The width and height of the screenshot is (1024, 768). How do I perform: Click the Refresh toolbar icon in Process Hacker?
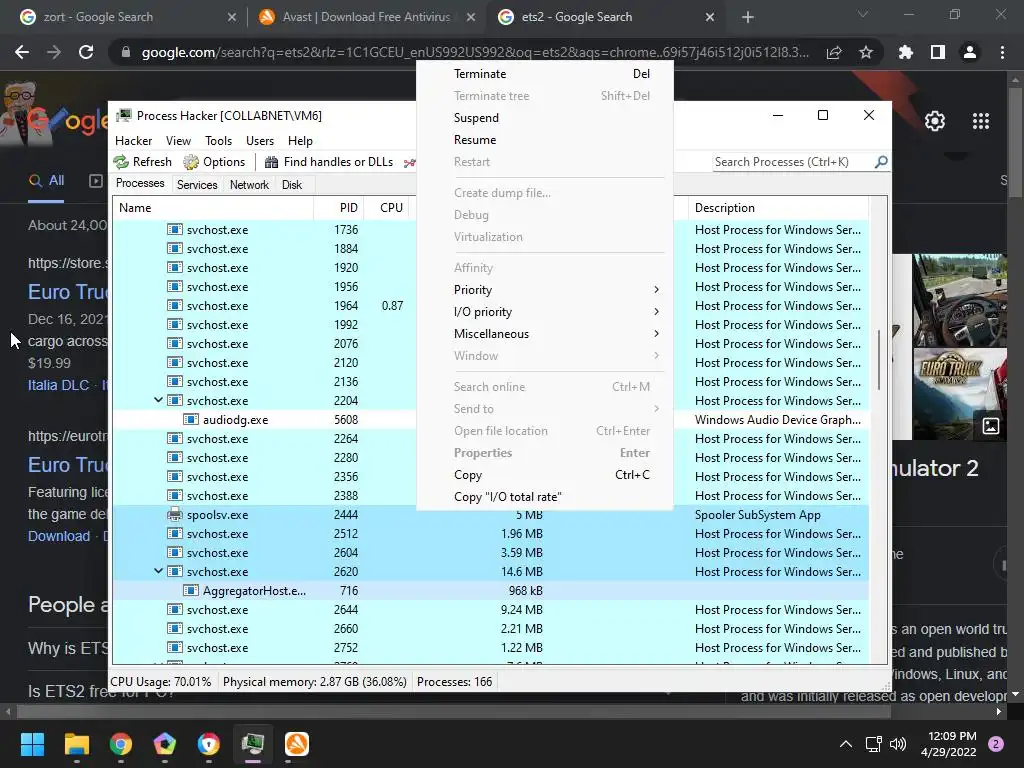[121, 162]
